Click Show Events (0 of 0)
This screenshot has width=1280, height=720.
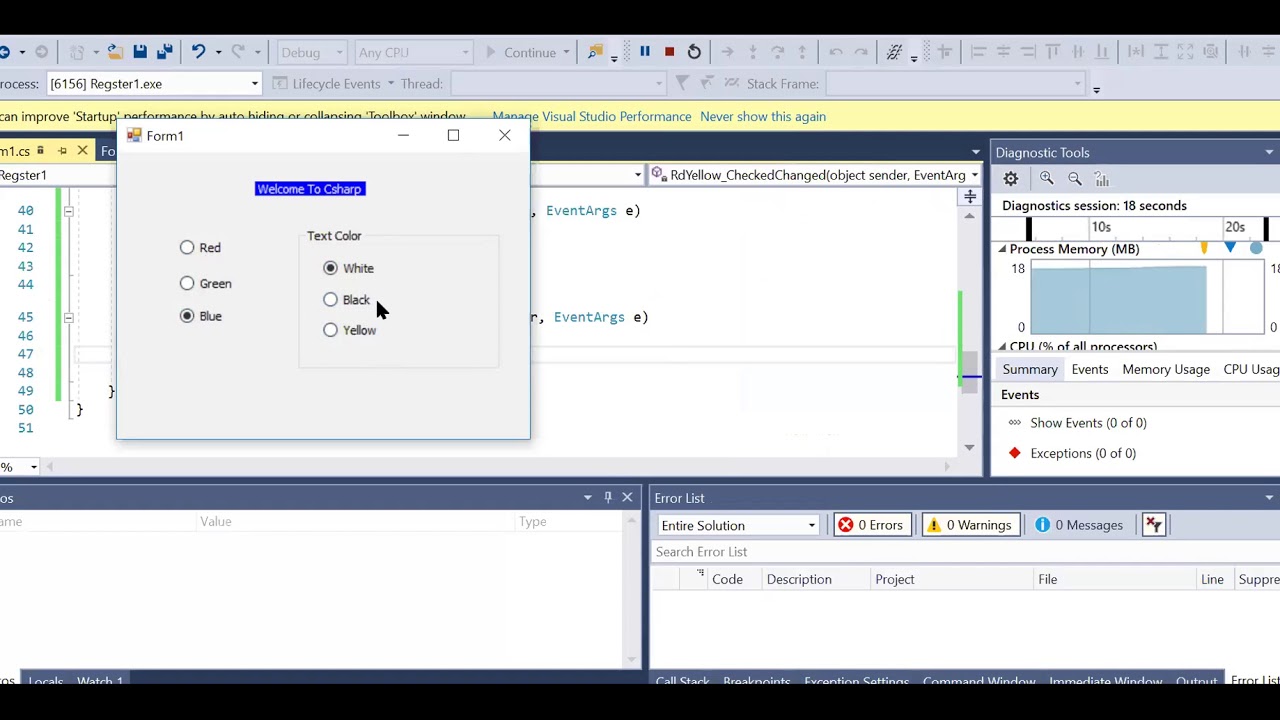coord(1088,423)
